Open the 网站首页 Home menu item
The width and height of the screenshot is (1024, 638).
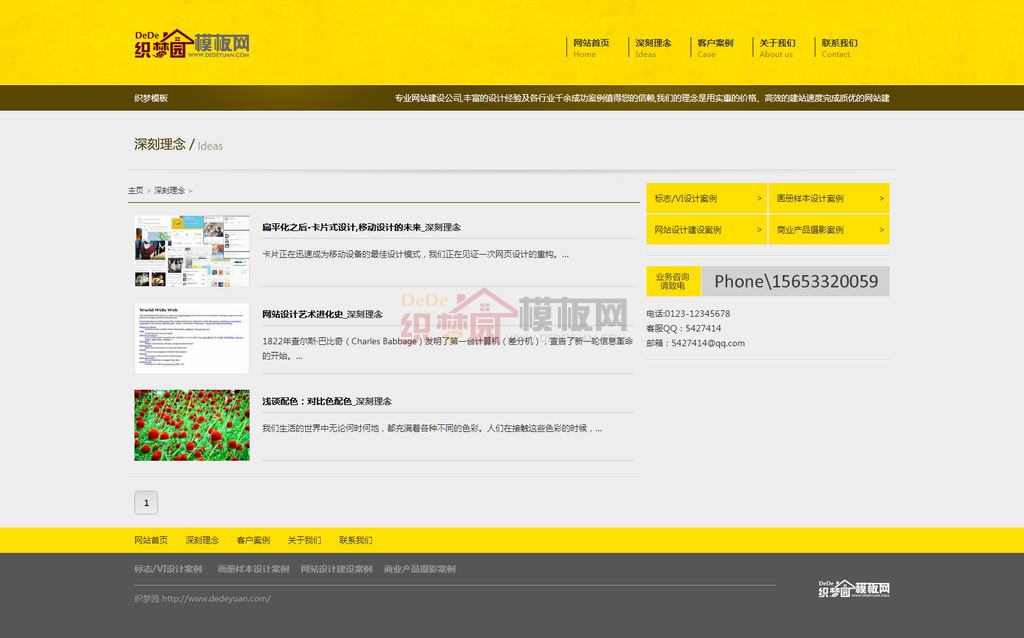pyautogui.click(x=590, y=47)
